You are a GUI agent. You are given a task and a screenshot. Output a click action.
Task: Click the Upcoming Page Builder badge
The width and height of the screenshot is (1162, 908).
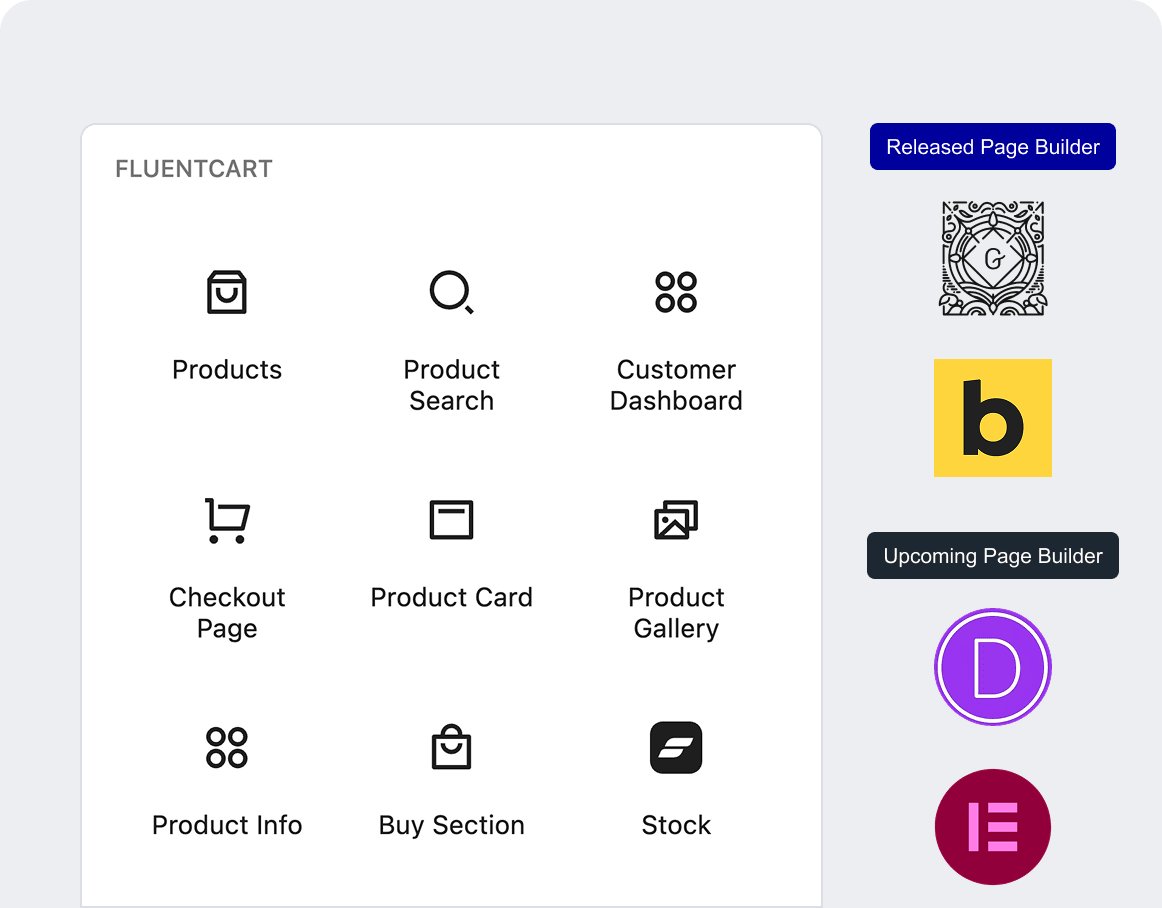(993, 556)
